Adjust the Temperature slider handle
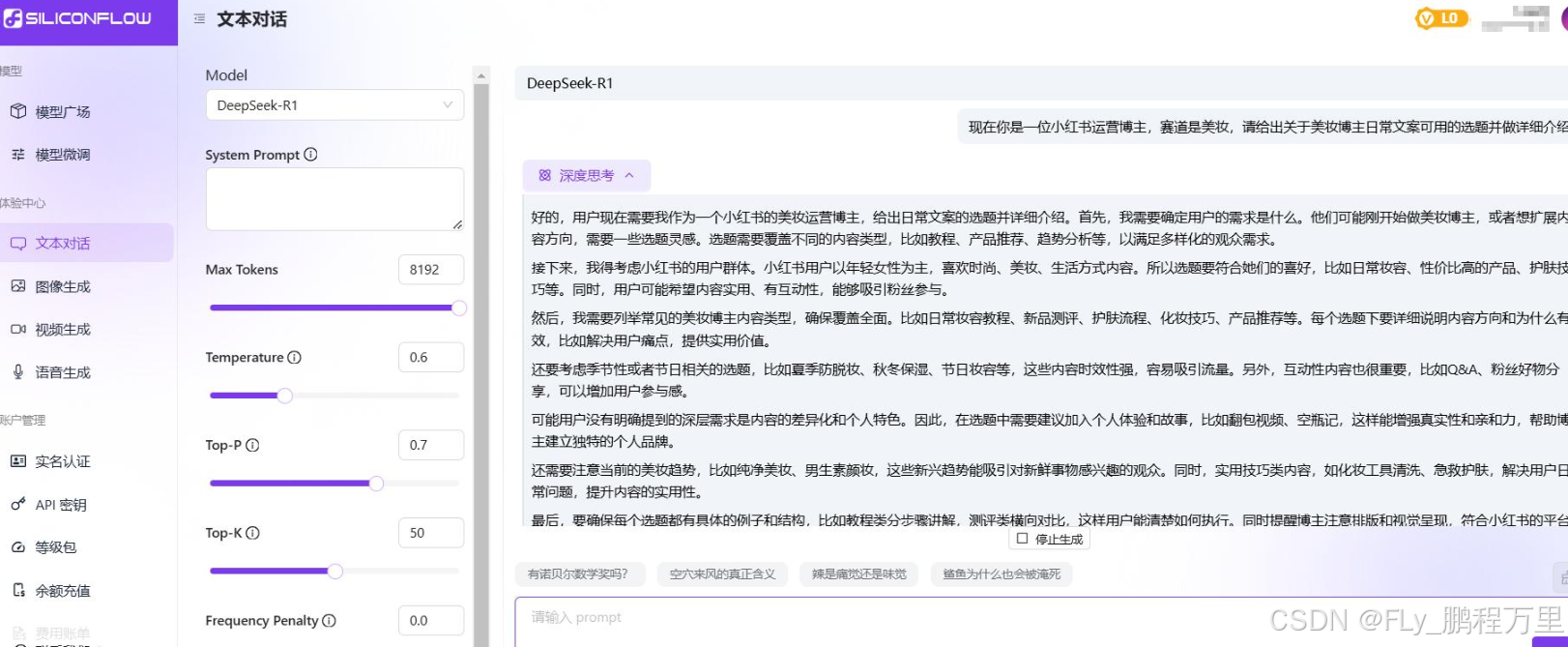 (x=285, y=396)
